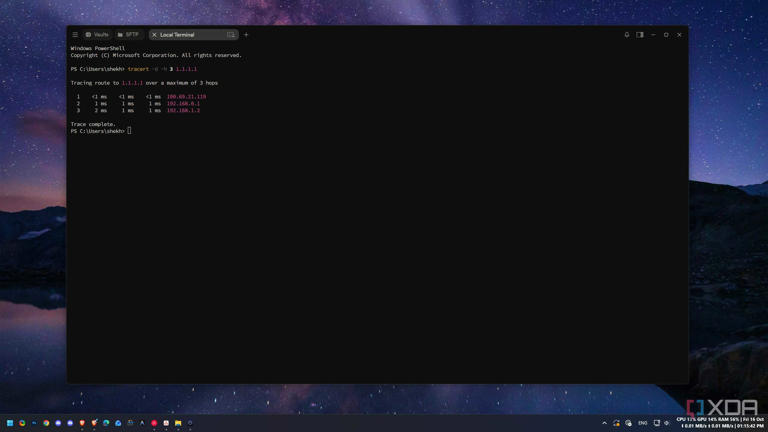Expand the hidden system tray icons

point(604,423)
